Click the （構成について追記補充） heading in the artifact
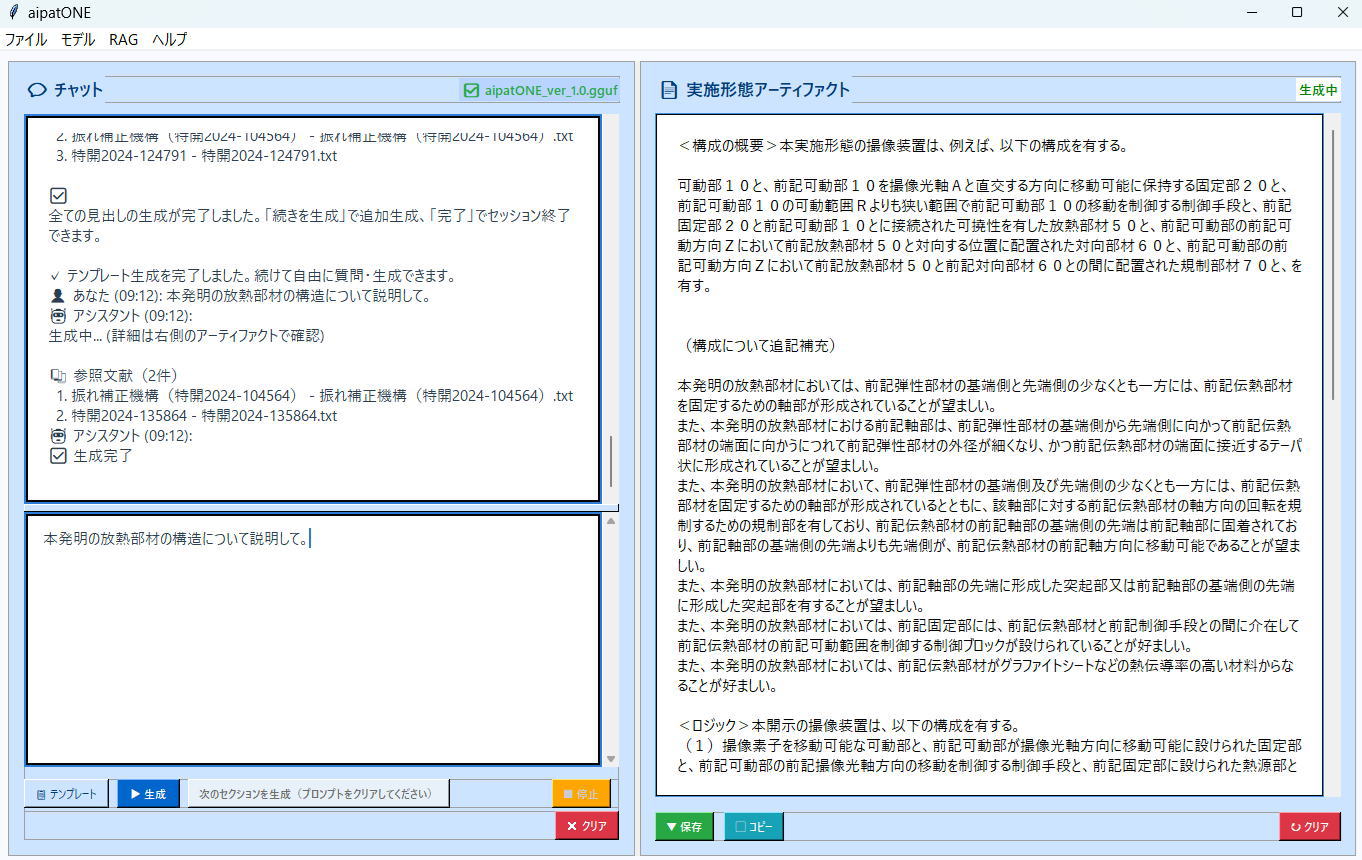Image resolution: width=1362 pixels, height=860 pixels. click(761, 346)
